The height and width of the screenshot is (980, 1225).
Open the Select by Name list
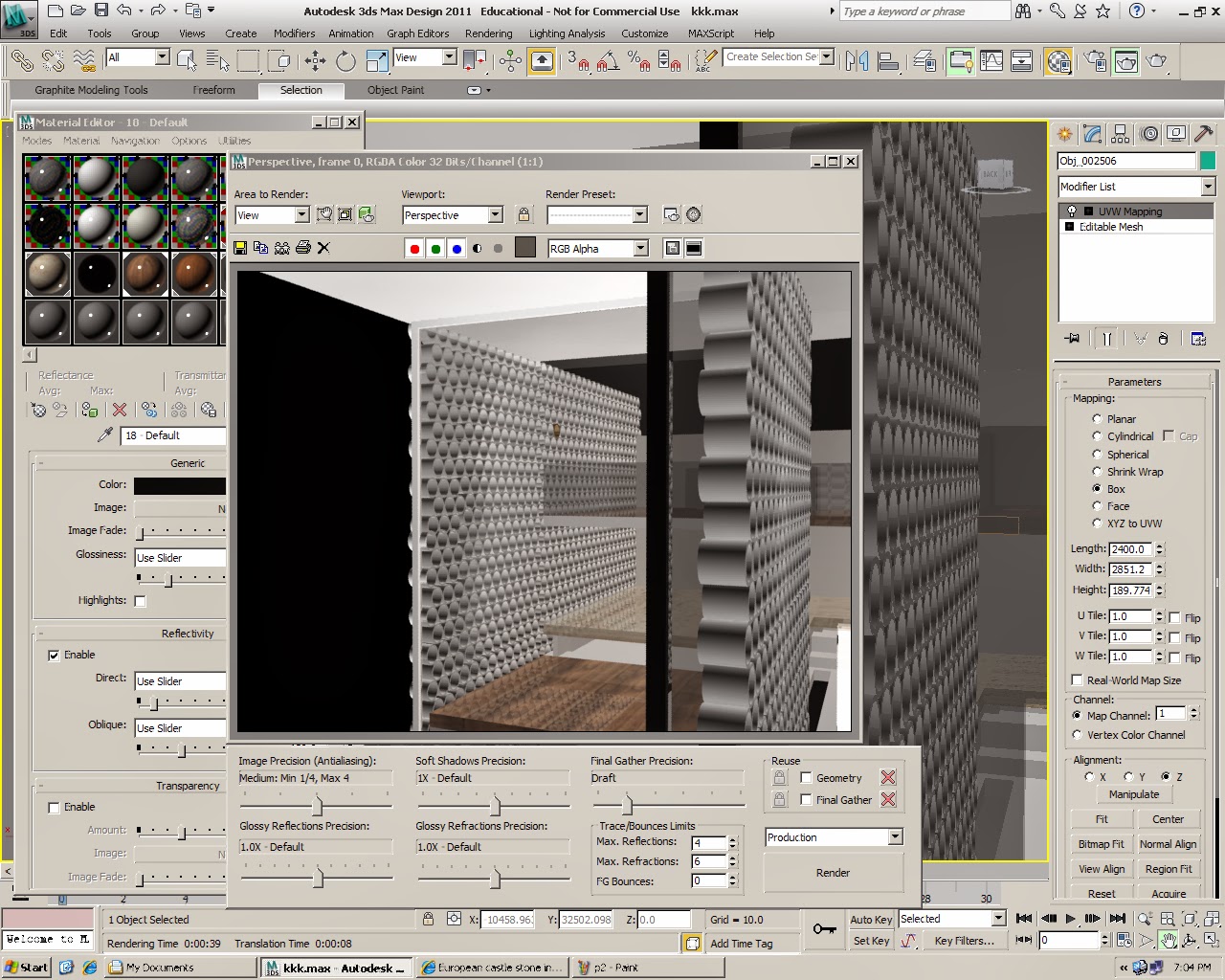pos(218,61)
